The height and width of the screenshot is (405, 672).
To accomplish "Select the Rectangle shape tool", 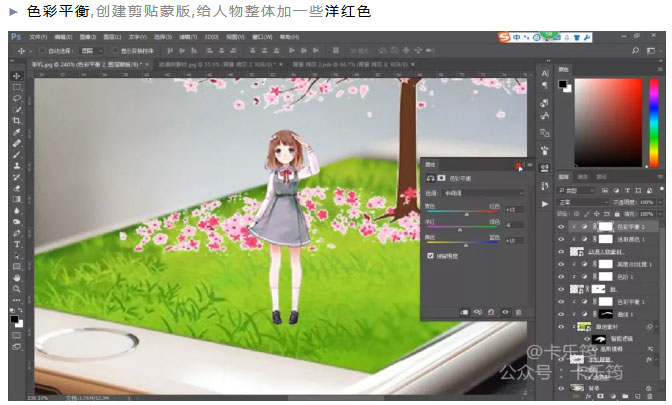I will tap(17, 267).
